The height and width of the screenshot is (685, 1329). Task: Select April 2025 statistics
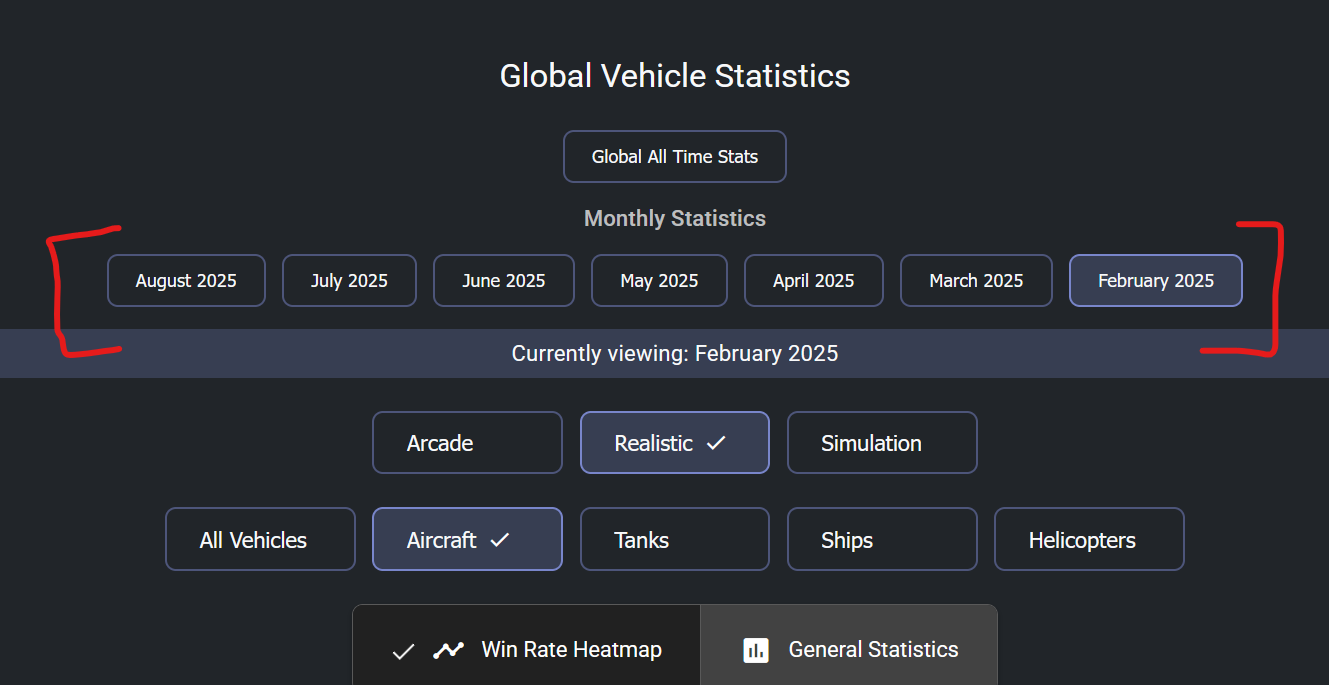click(x=813, y=281)
